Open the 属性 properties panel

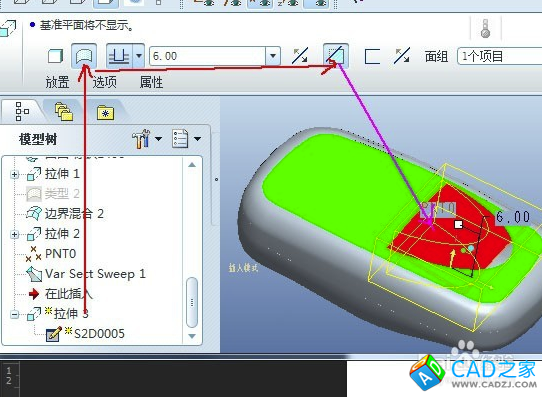(151, 82)
